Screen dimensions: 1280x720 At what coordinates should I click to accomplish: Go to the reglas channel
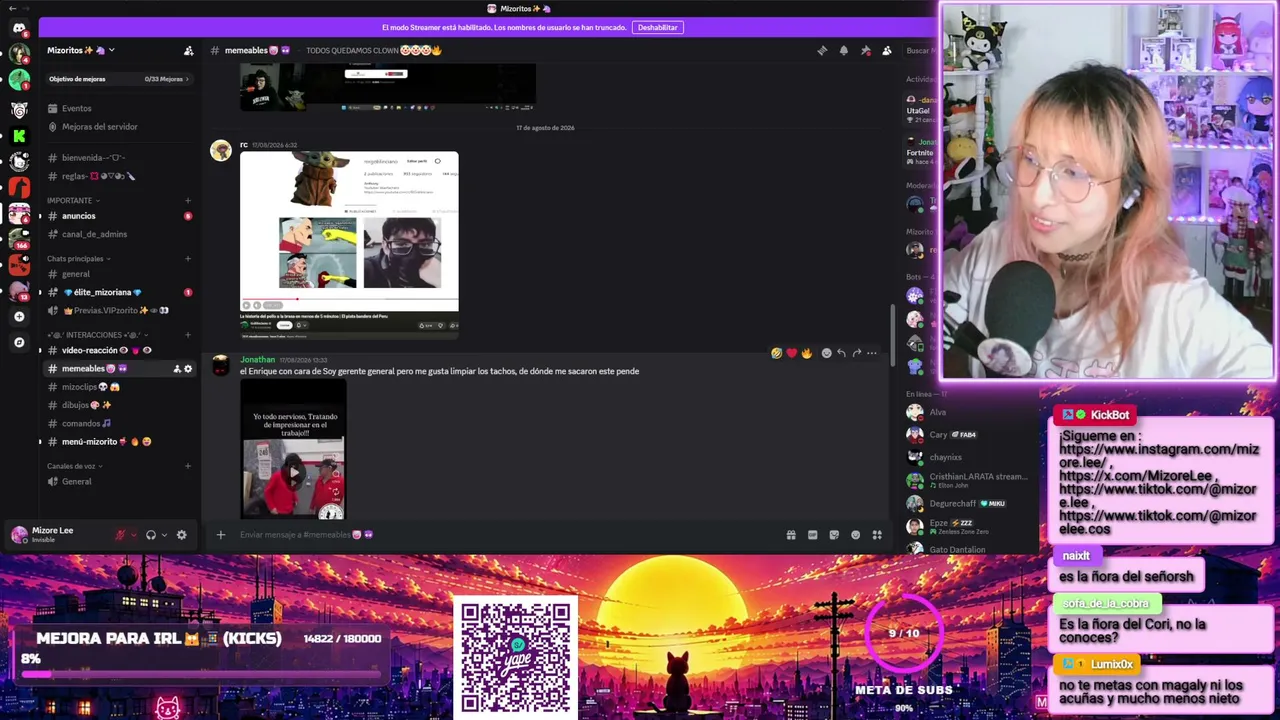[119, 176]
